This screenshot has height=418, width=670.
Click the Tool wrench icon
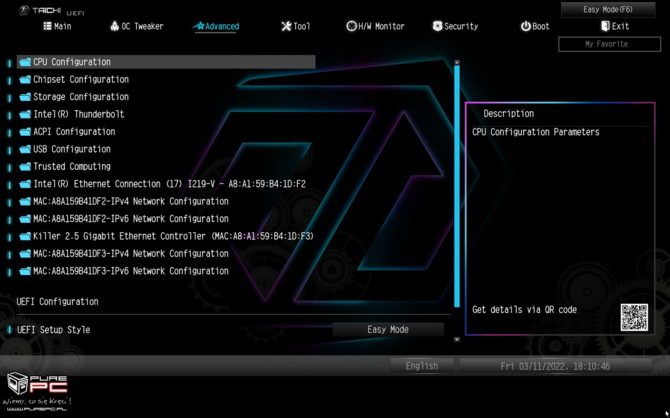click(286, 26)
